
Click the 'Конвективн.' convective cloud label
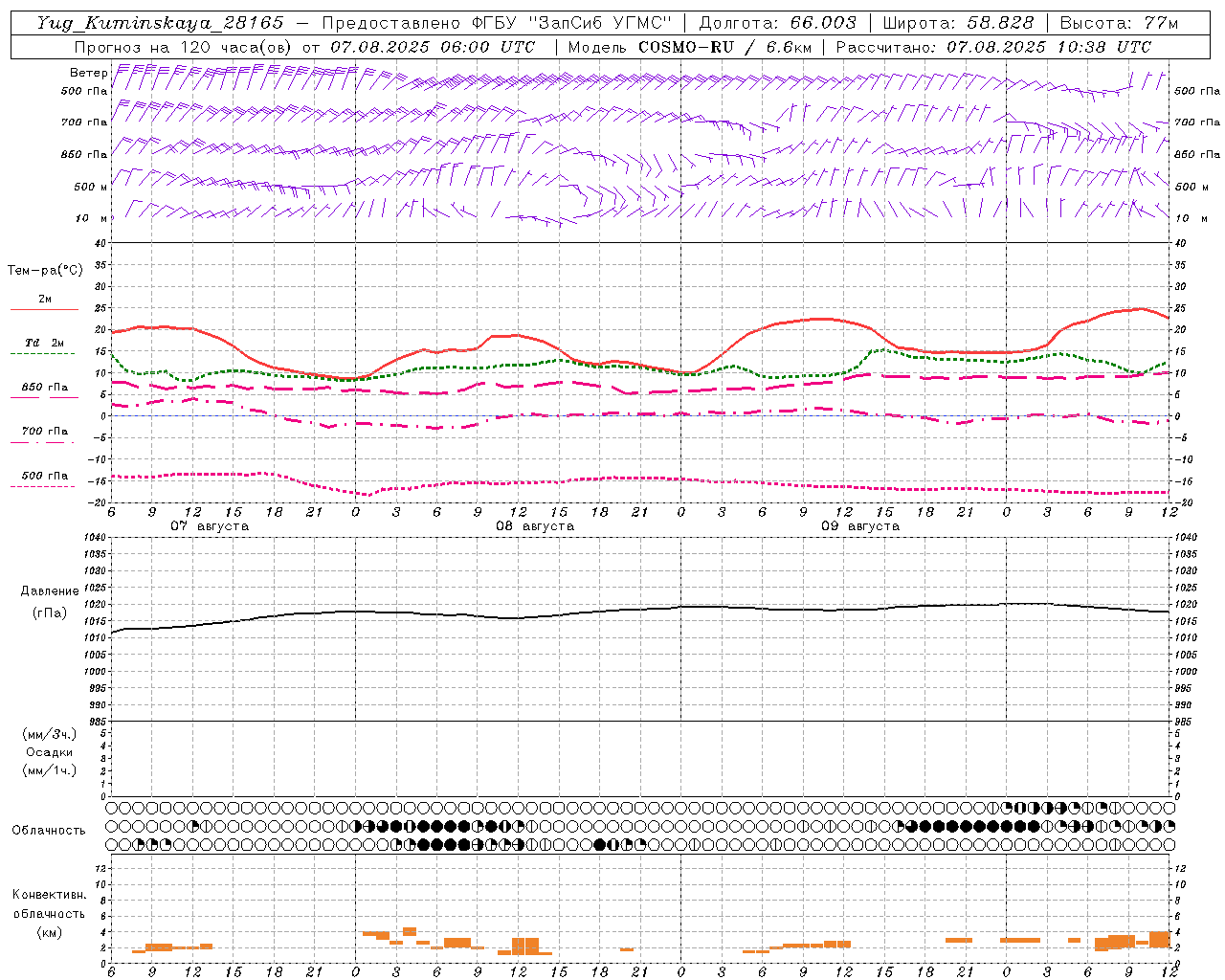(x=50, y=895)
